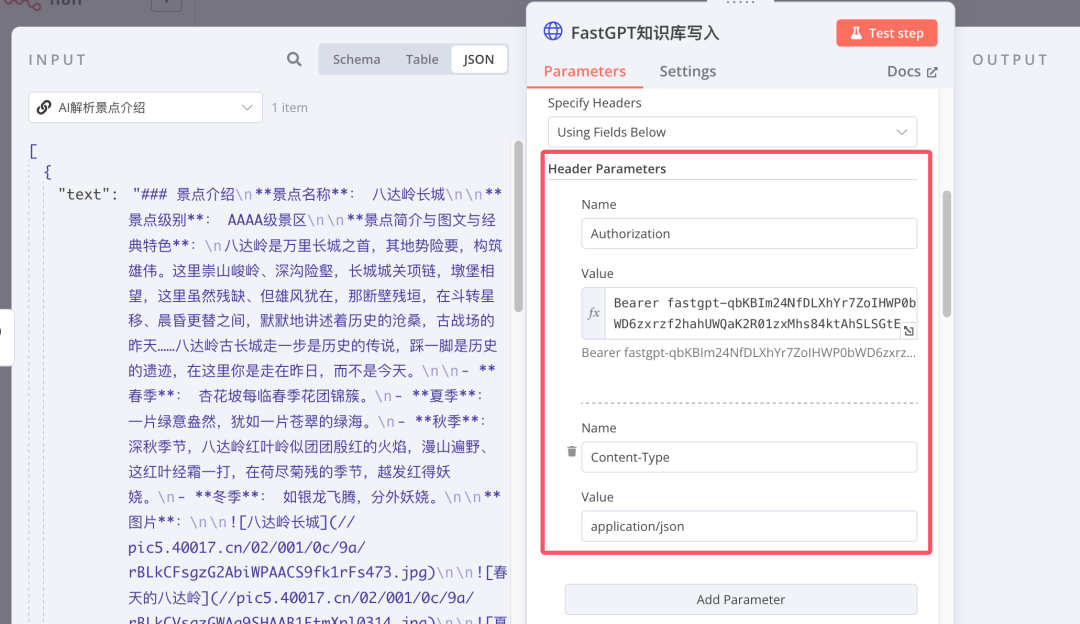Image resolution: width=1080 pixels, height=624 pixels.
Task: Click the FastGPT知识库写入 node title
Action: point(645,33)
